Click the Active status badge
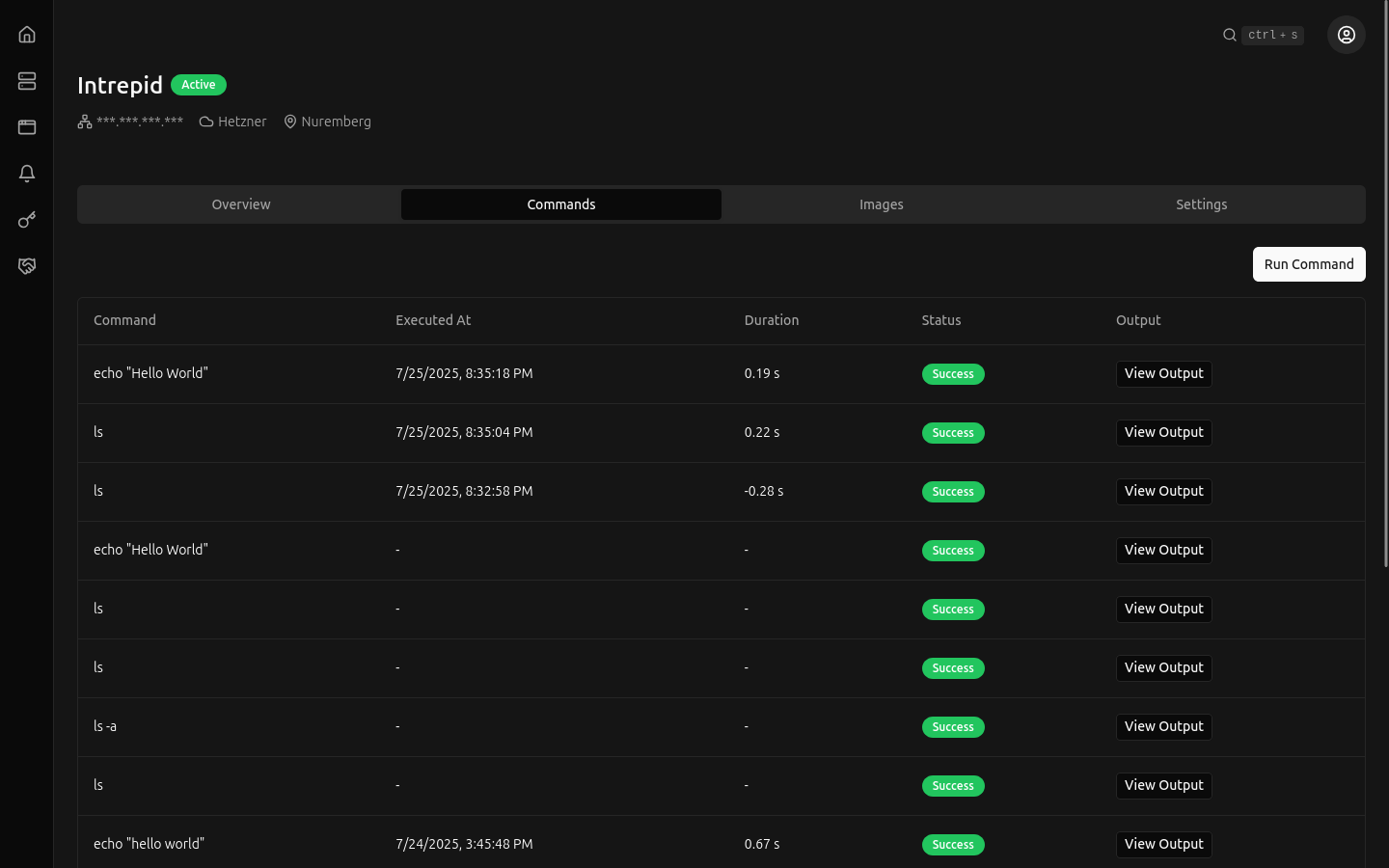Viewport: 1389px width, 868px height. coord(199,85)
